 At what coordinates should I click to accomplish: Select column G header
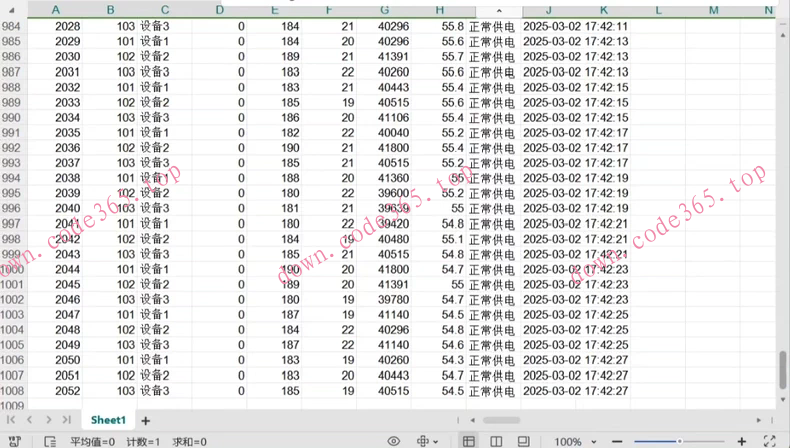tap(385, 10)
